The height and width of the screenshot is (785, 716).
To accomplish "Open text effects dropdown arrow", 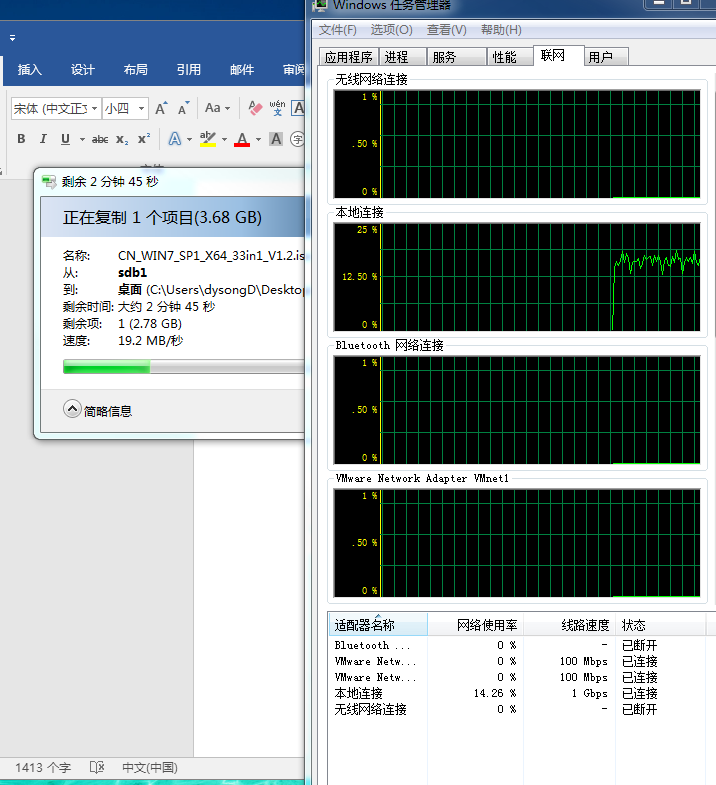I will click(189, 139).
